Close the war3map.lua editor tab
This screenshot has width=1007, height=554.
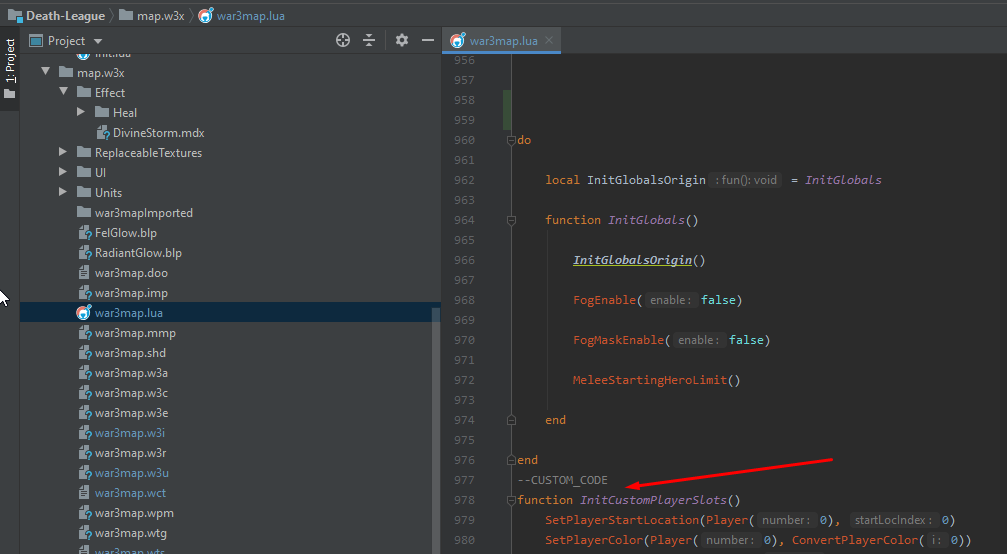tap(549, 41)
